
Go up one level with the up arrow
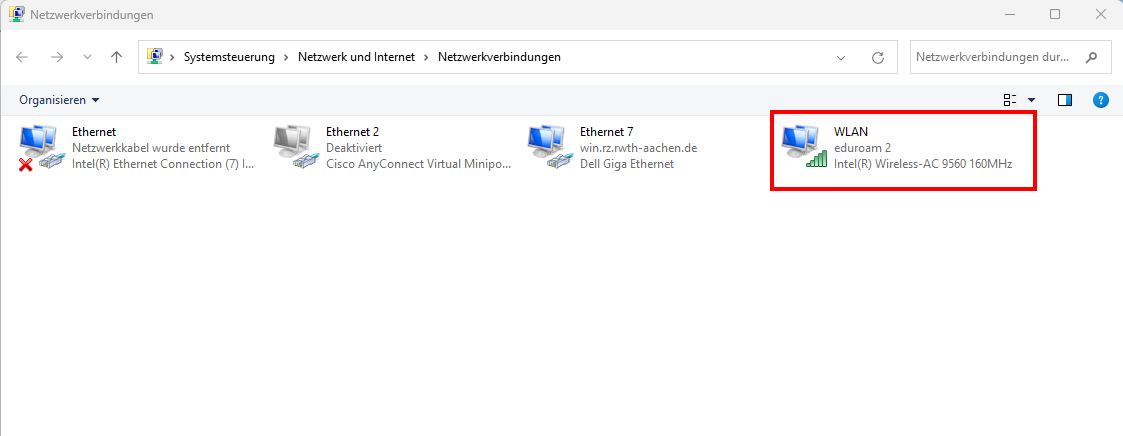(117, 57)
